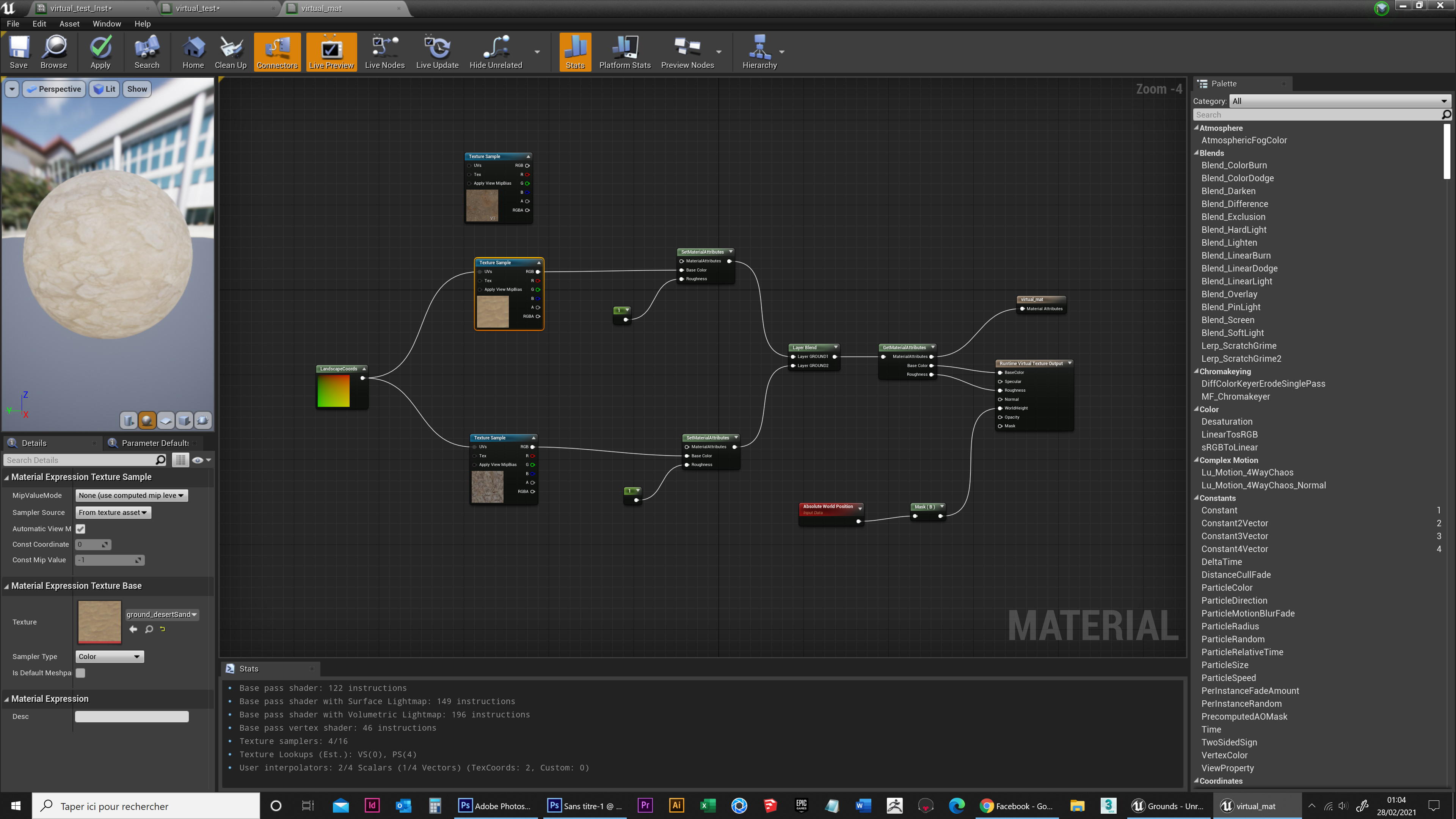This screenshot has width=1456, height=819.
Task: Toggle the Live Preview icon
Action: click(x=331, y=52)
